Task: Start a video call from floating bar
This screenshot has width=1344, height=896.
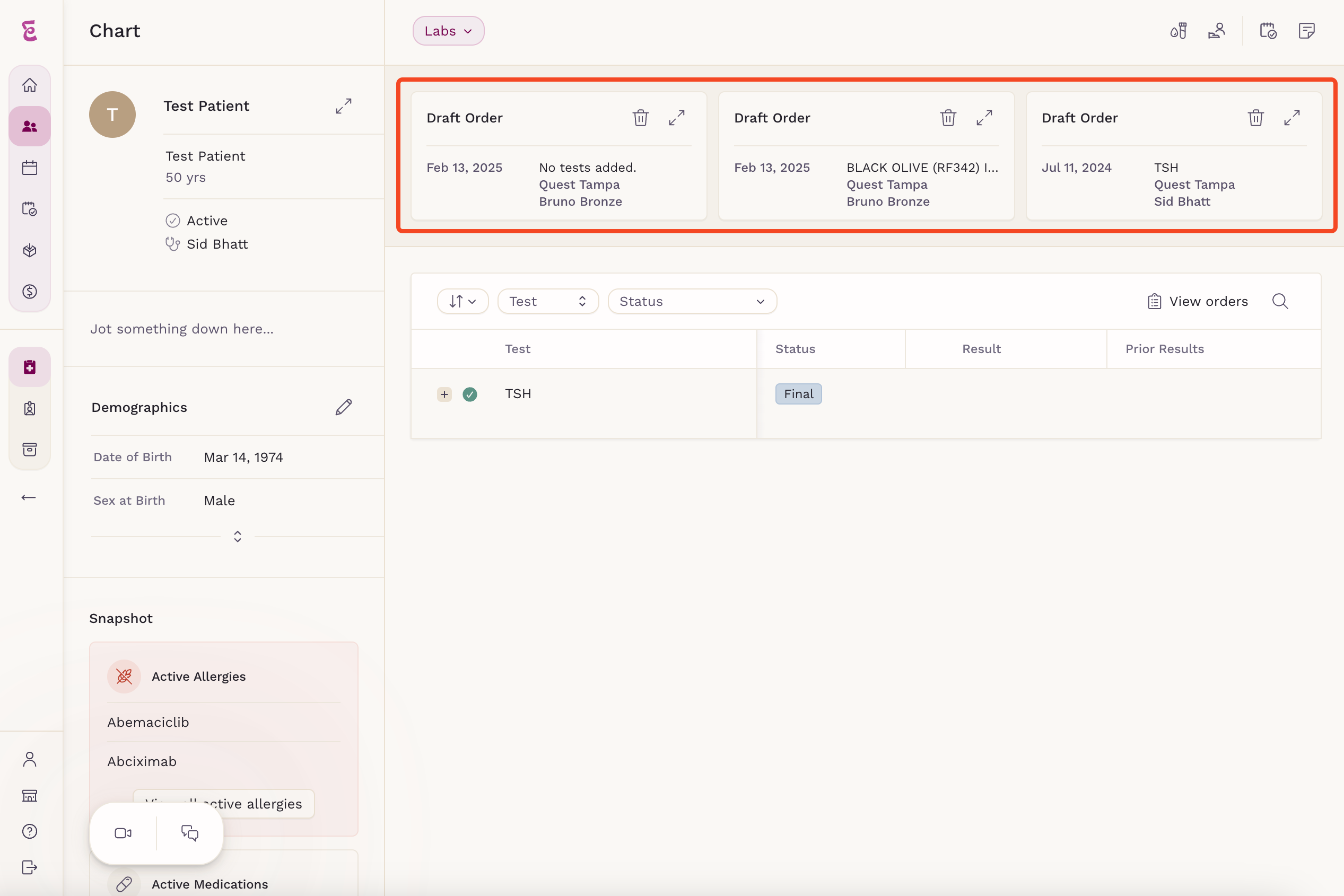Action: (x=123, y=833)
